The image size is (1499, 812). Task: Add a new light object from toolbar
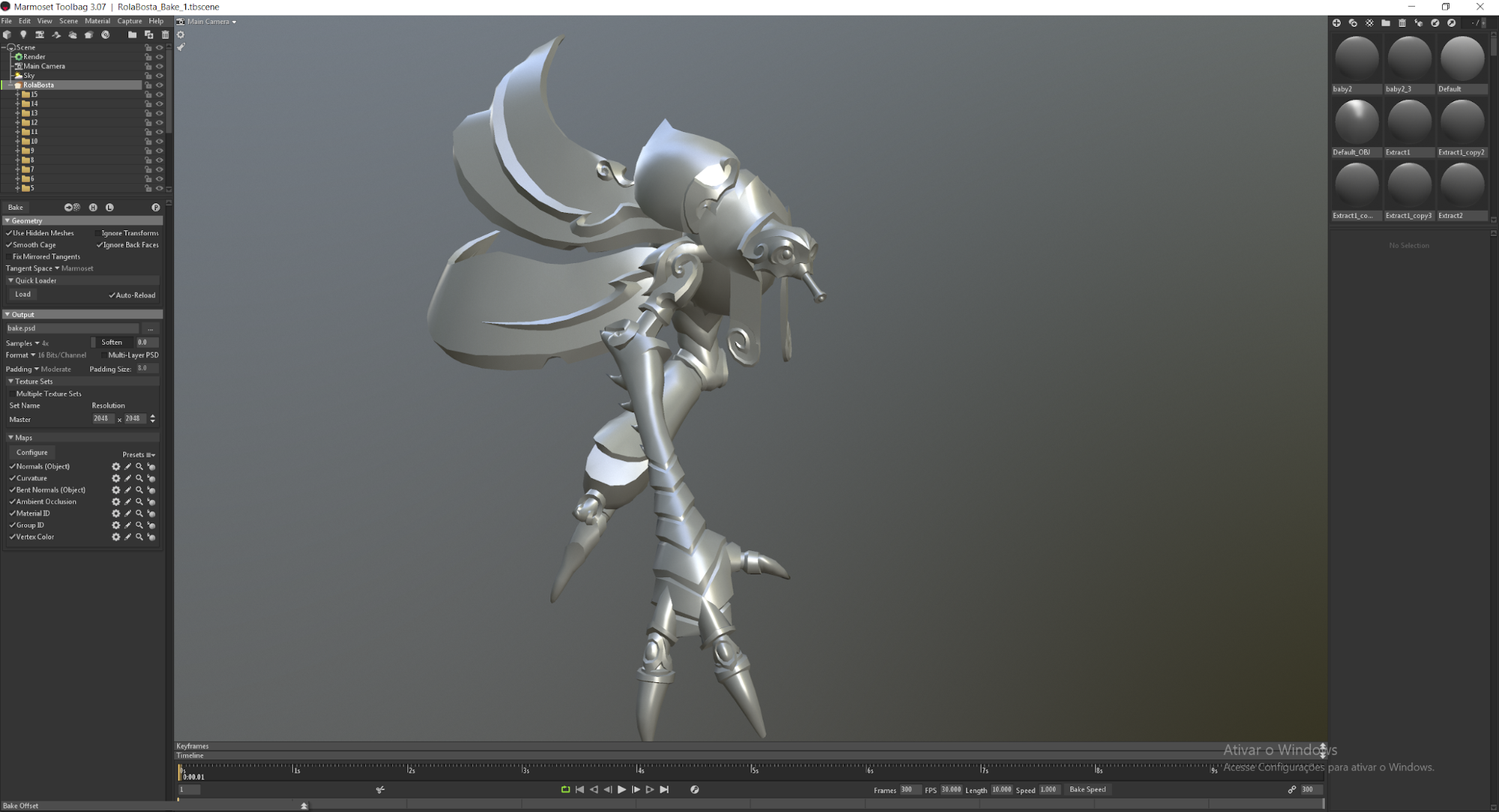coord(23,34)
